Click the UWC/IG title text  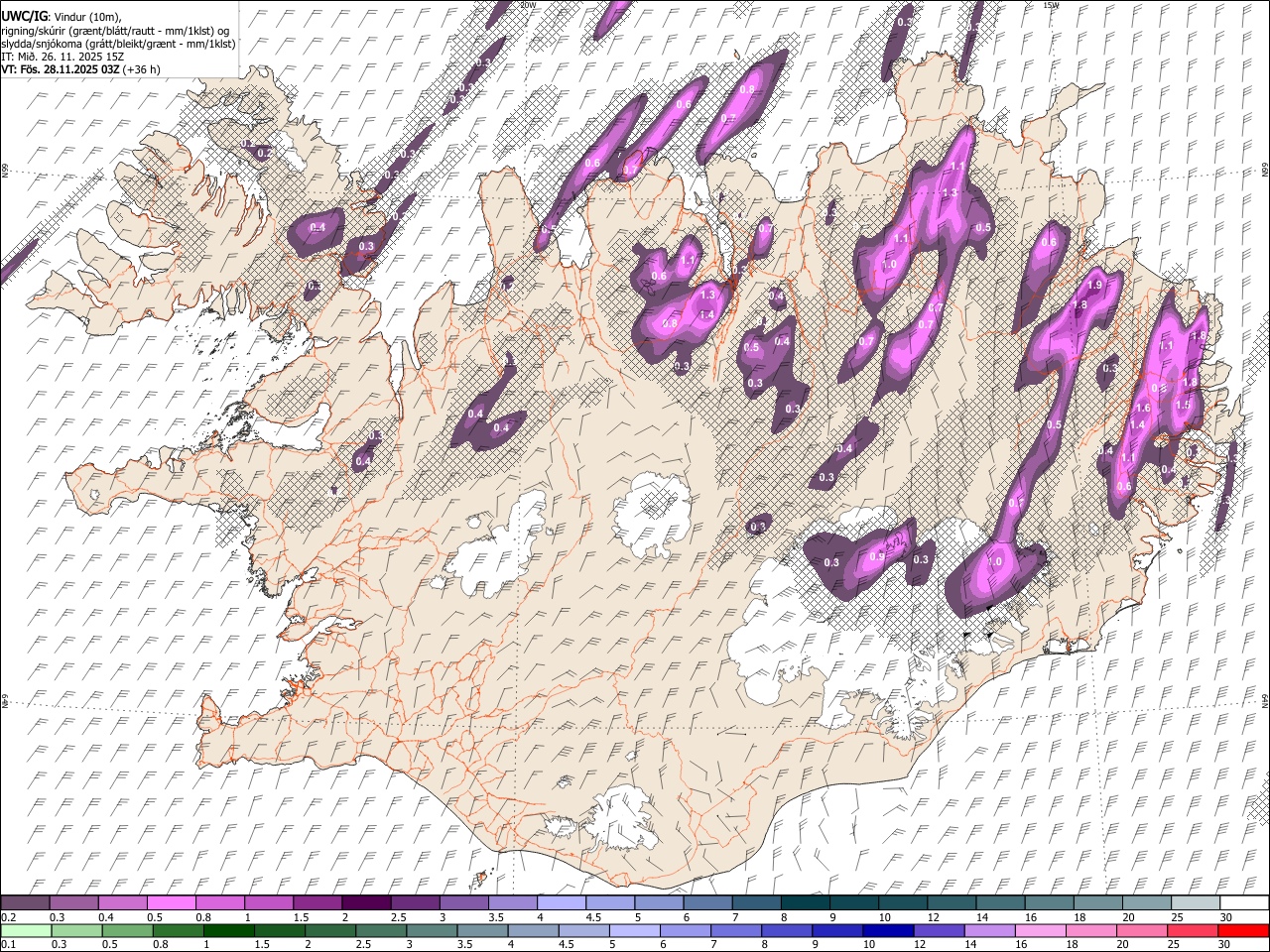(x=24, y=17)
